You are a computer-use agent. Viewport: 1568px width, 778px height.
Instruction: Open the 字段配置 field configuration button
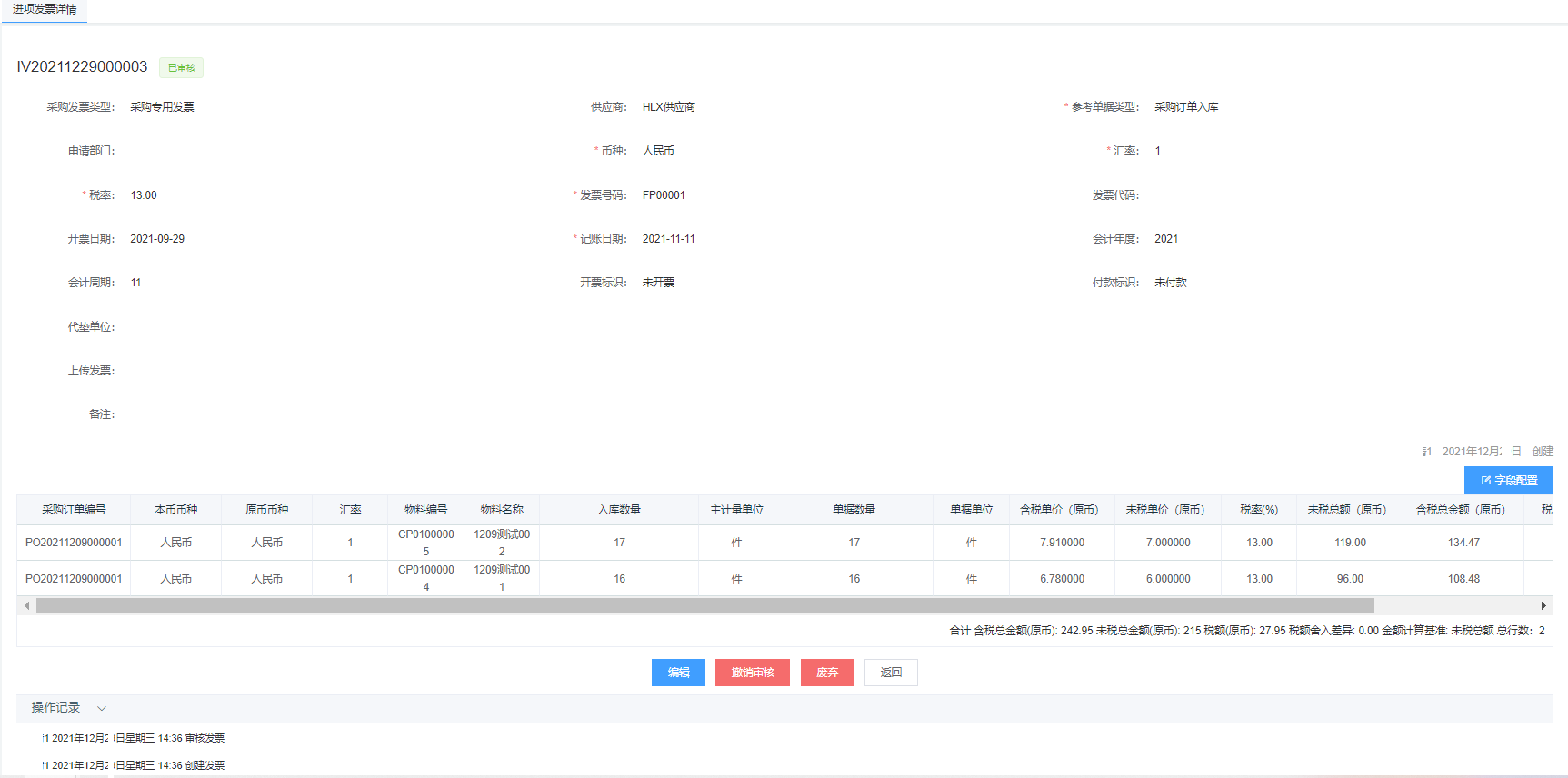(x=1508, y=480)
